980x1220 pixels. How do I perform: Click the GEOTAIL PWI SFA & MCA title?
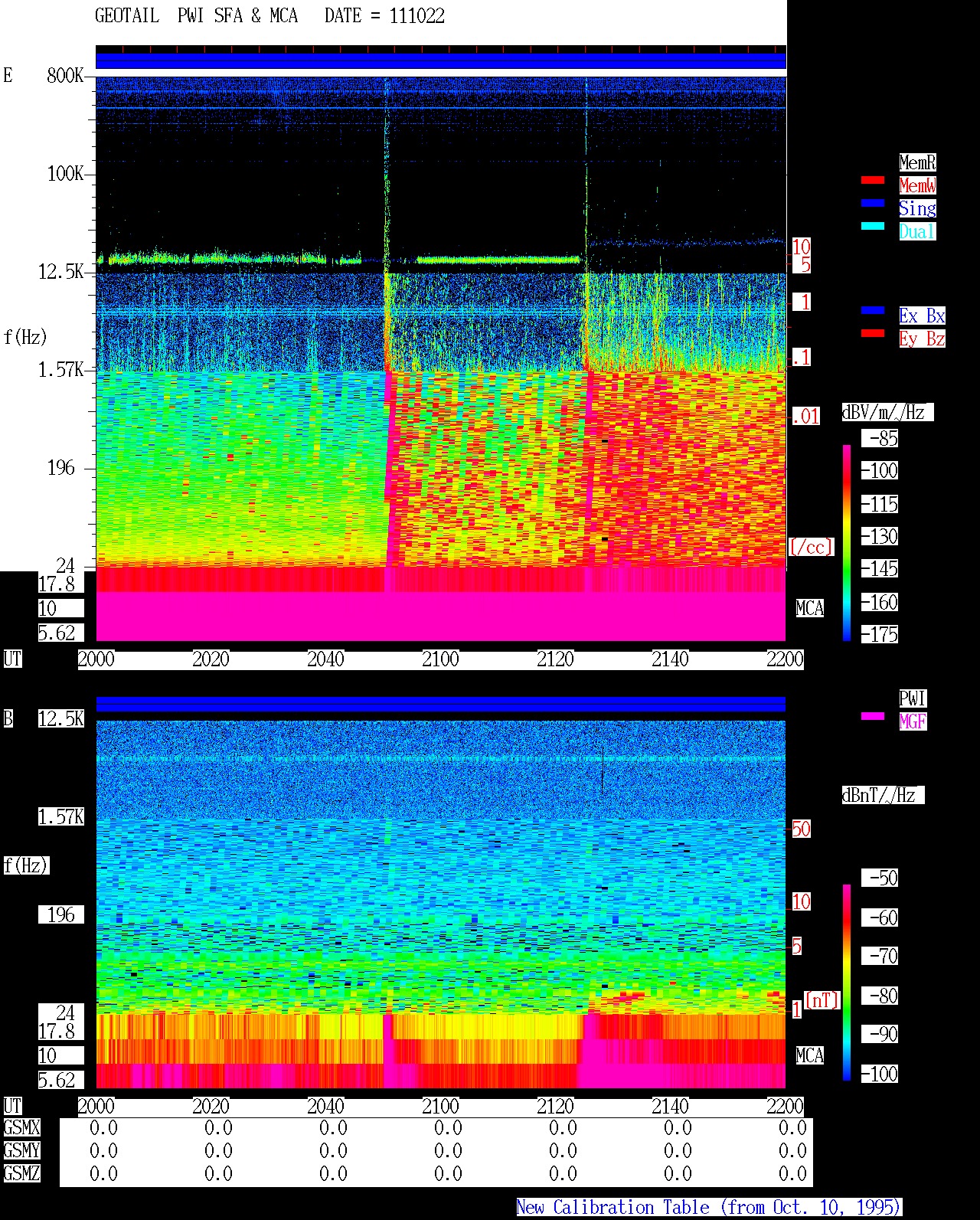[269, 16]
